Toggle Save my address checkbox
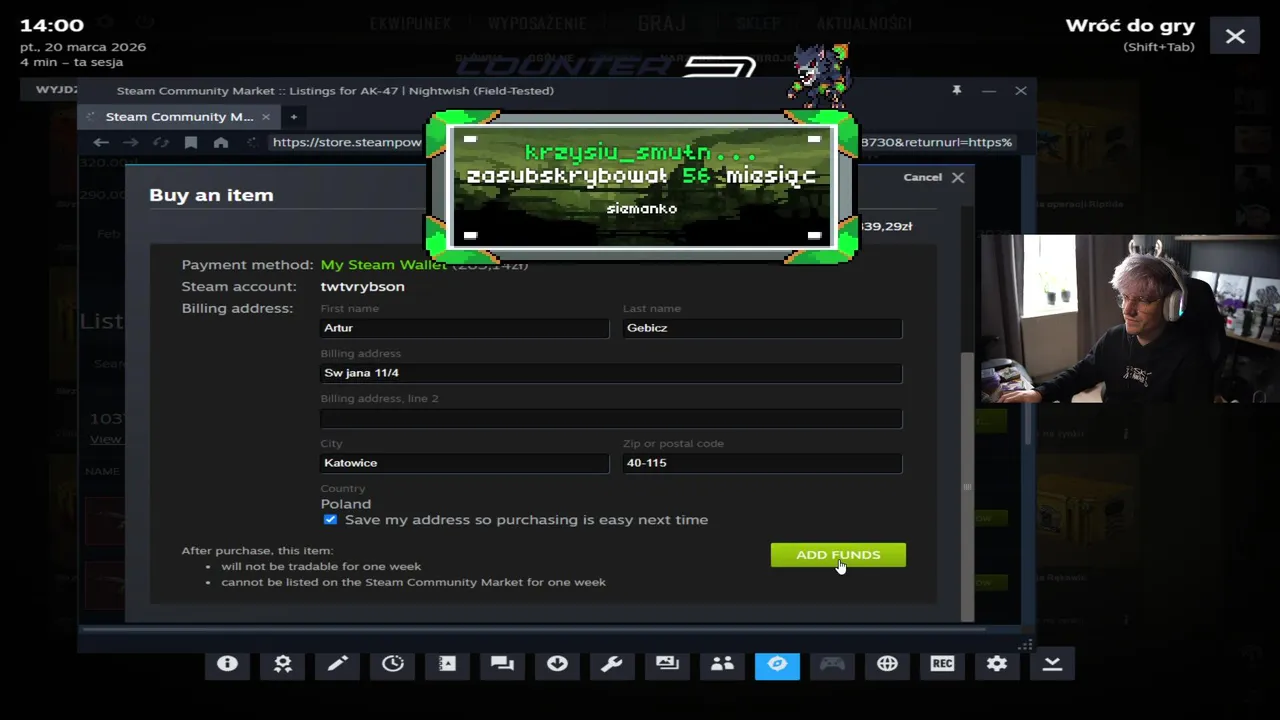Image resolution: width=1280 pixels, height=720 pixels. point(330,520)
